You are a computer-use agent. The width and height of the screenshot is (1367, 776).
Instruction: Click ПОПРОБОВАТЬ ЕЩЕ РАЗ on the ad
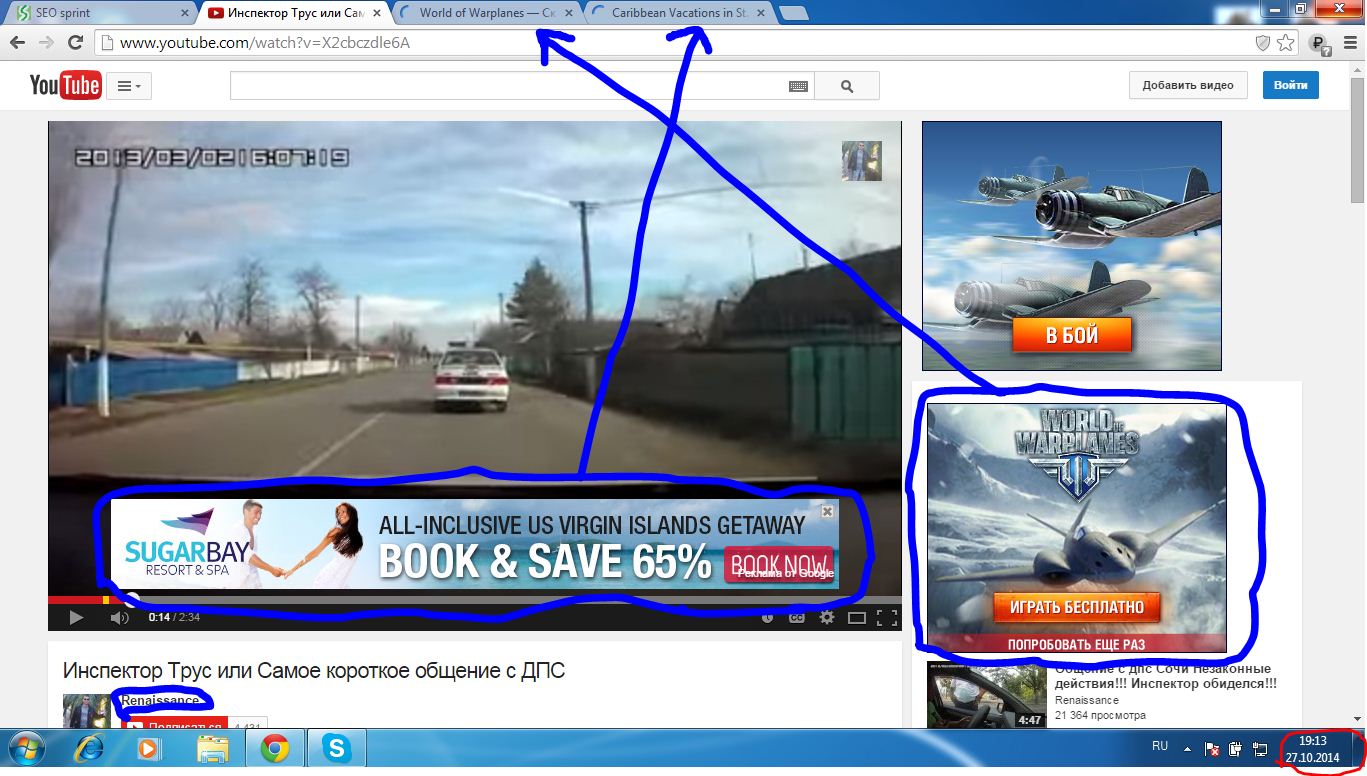[x=1076, y=644]
